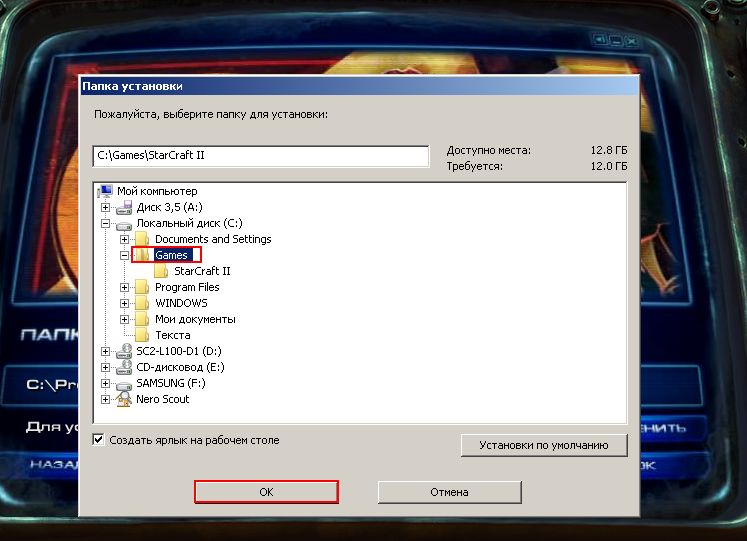Expand the SC2-L100-D1 (D:) drive node
The width and height of the screenshot is (747, 541).
point(105,351)
